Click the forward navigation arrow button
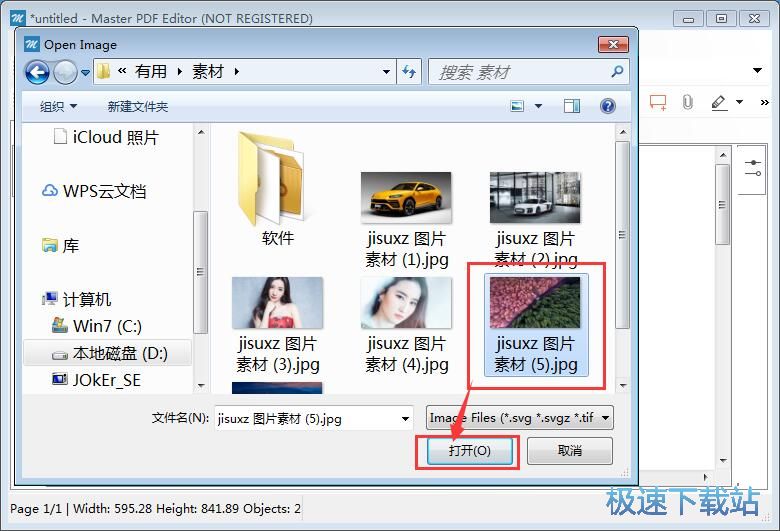Image resolution: width=780 pixels, height=531 pixels. coord(65,73)
